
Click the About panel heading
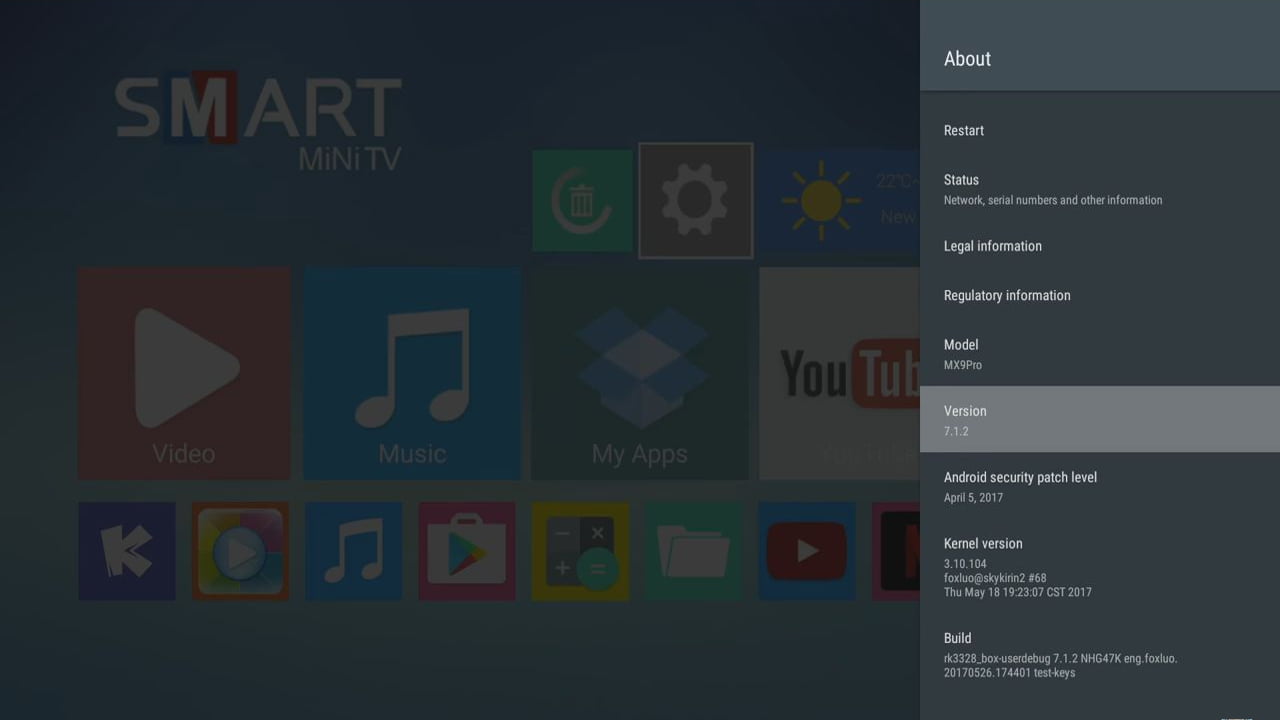coord(967,59)
